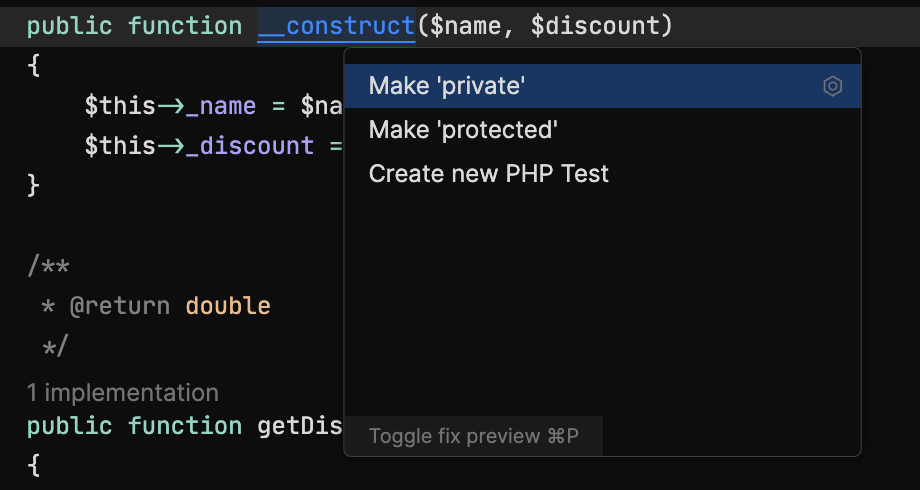This screenshot has height=490, width=920.
Task: Click the constructor's closing curly brace
Action: pyautogui.click(x=33, y=185)
